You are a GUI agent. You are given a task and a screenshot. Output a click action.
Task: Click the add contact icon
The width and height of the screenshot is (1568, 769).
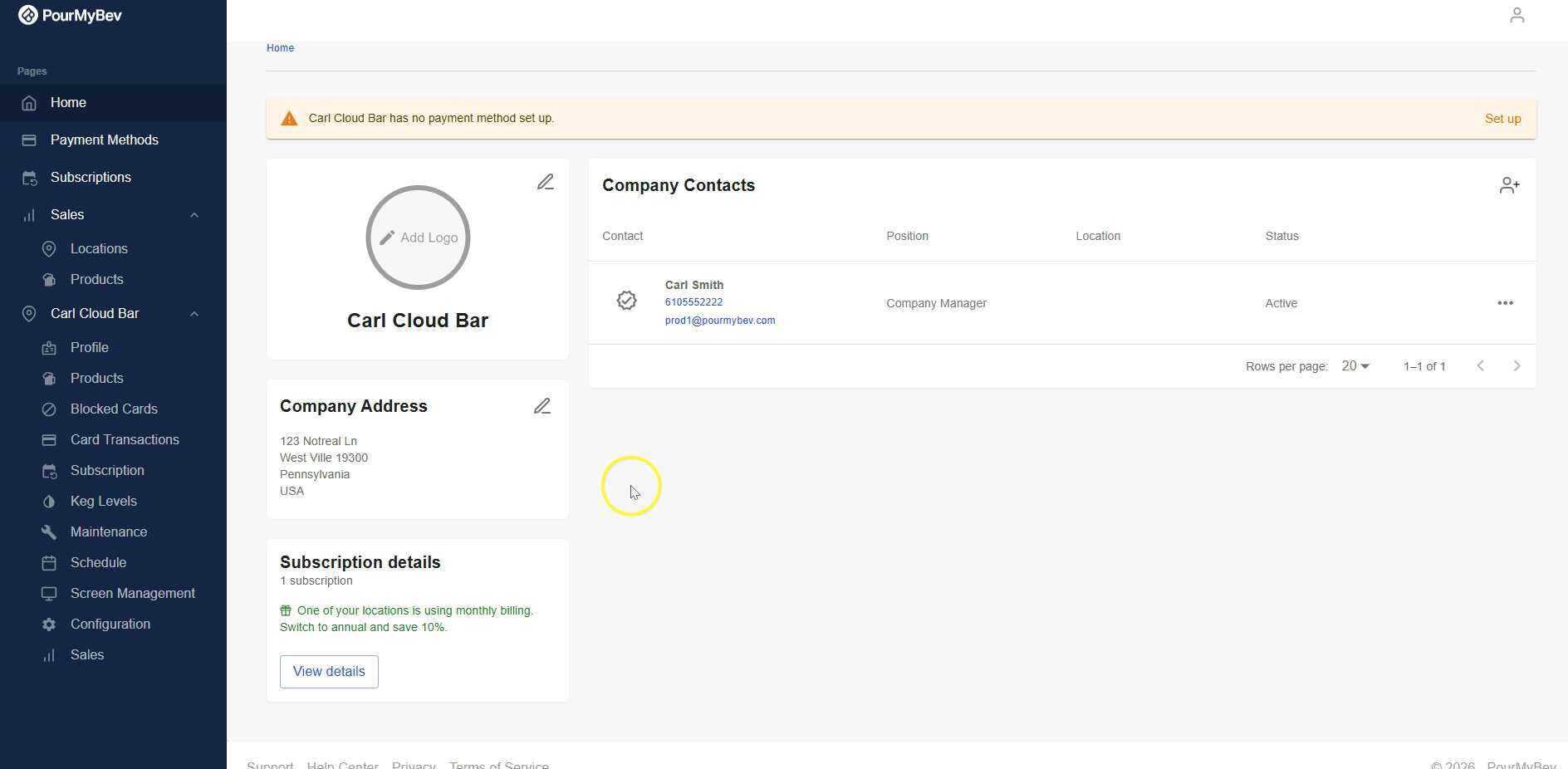click(x=1509, y=185)
